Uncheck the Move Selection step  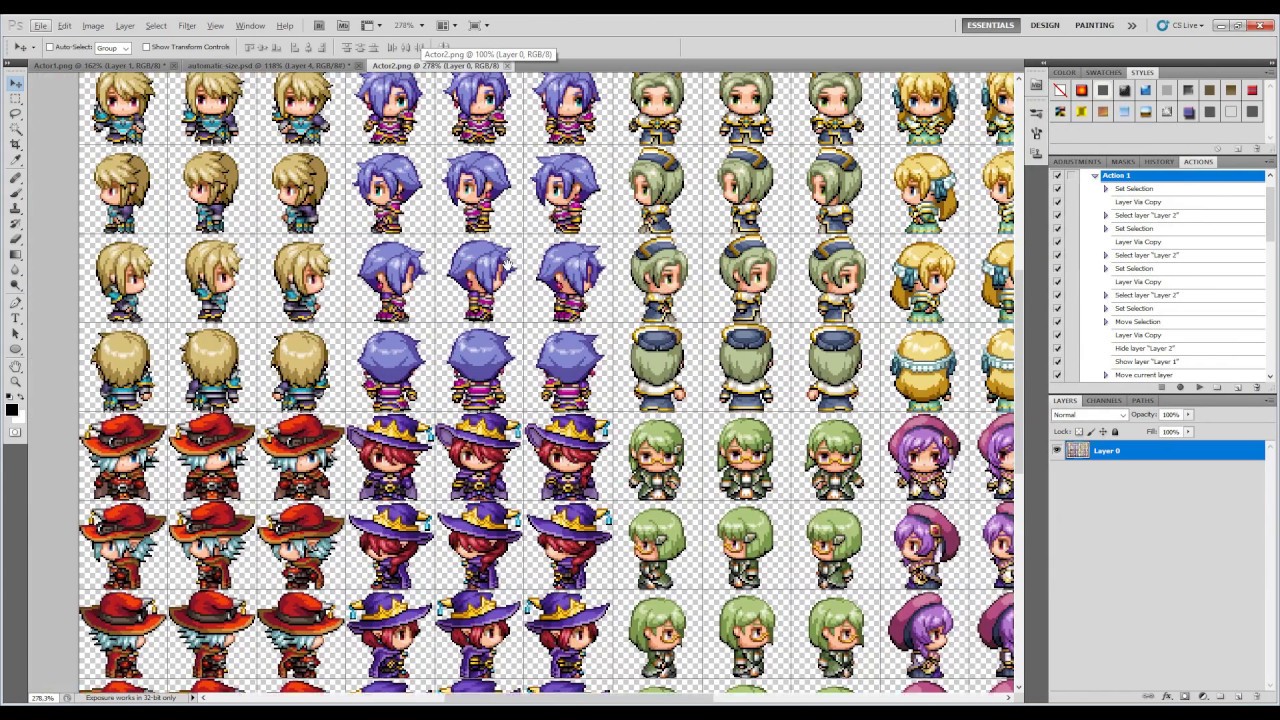click(1057, 322)
